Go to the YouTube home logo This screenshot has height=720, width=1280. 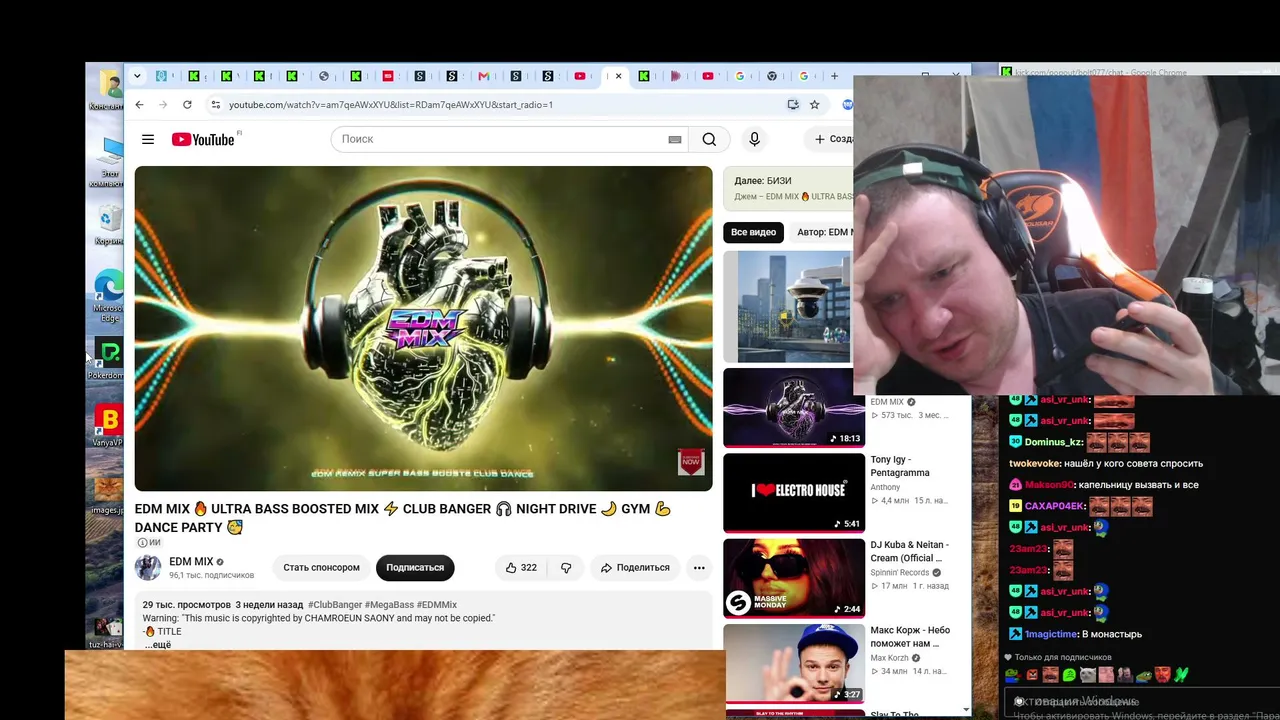point(203,139)
